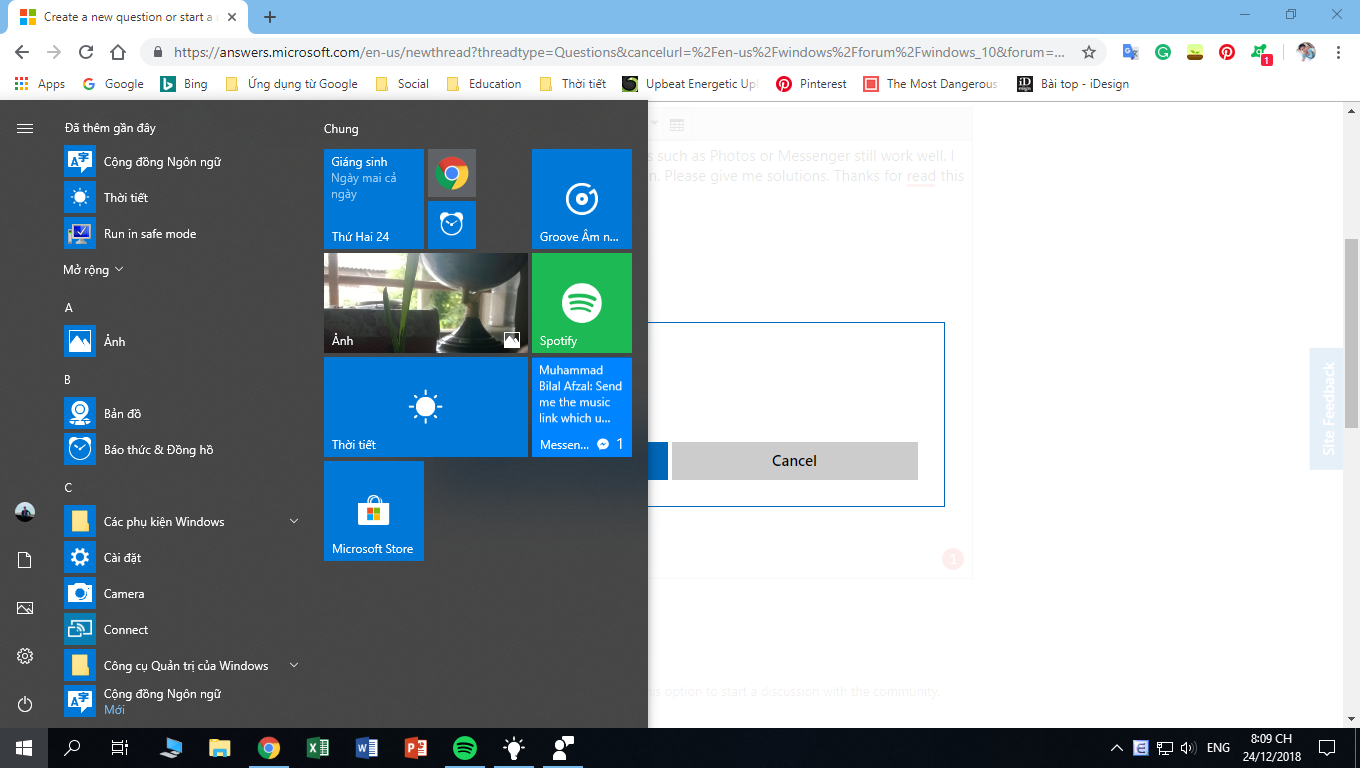Open the Thời tiết bookmarks folder
The image size is (1360, 768).
pyautogui.click(x=573, y=84)
